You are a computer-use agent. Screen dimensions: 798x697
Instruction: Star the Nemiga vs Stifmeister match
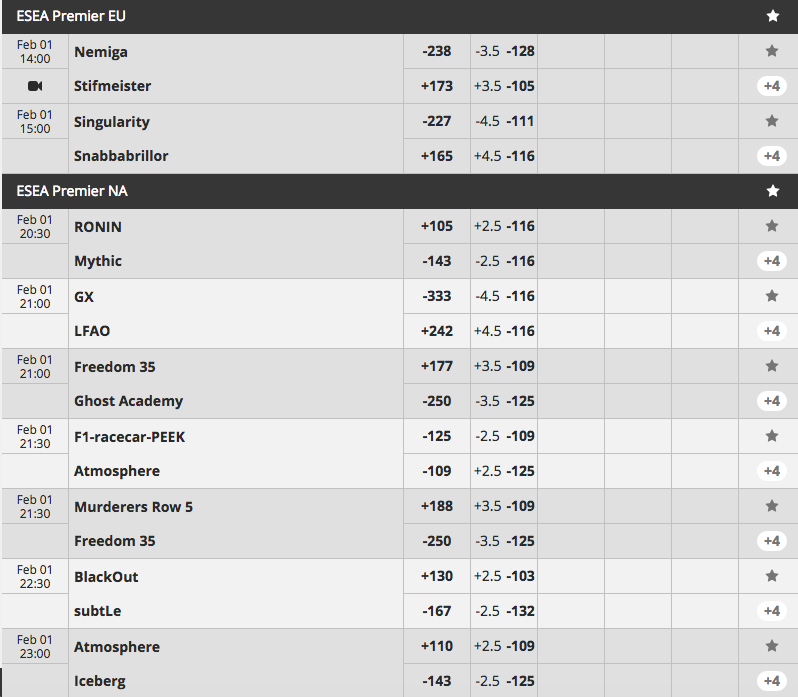772,51
